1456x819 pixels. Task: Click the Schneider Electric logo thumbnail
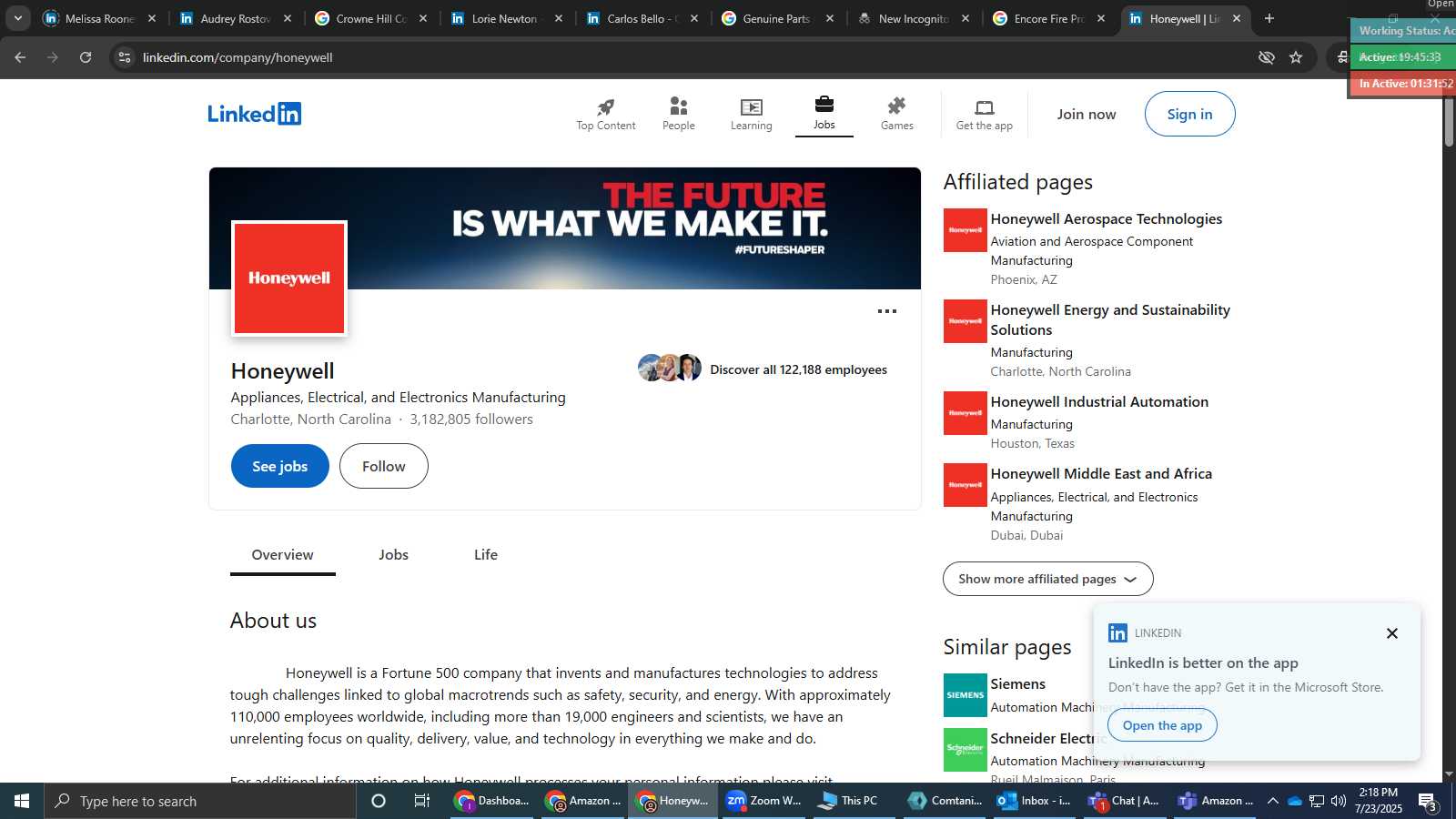[965, 750]
